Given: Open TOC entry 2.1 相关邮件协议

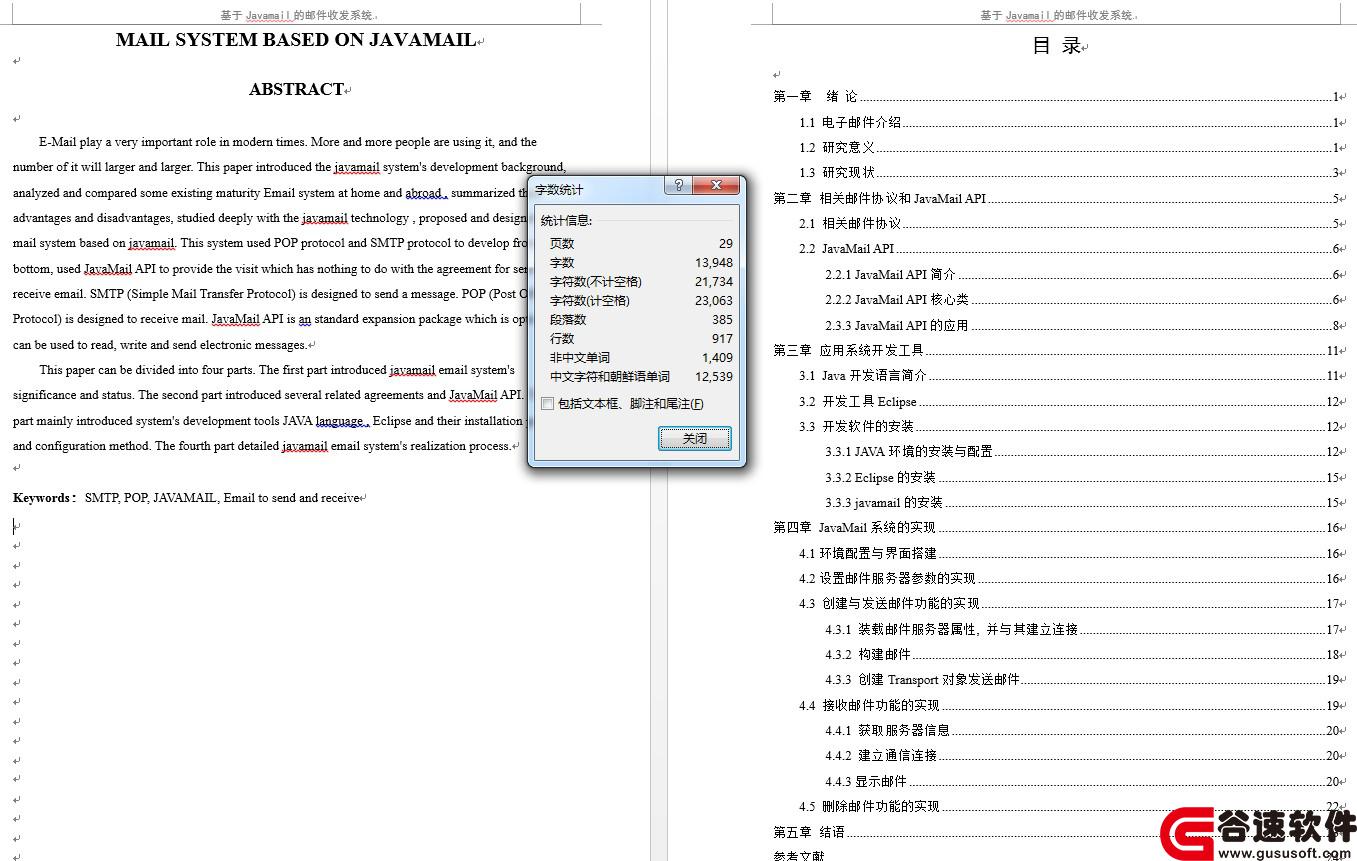Looking at the screenshot, I should (1069, 223).
